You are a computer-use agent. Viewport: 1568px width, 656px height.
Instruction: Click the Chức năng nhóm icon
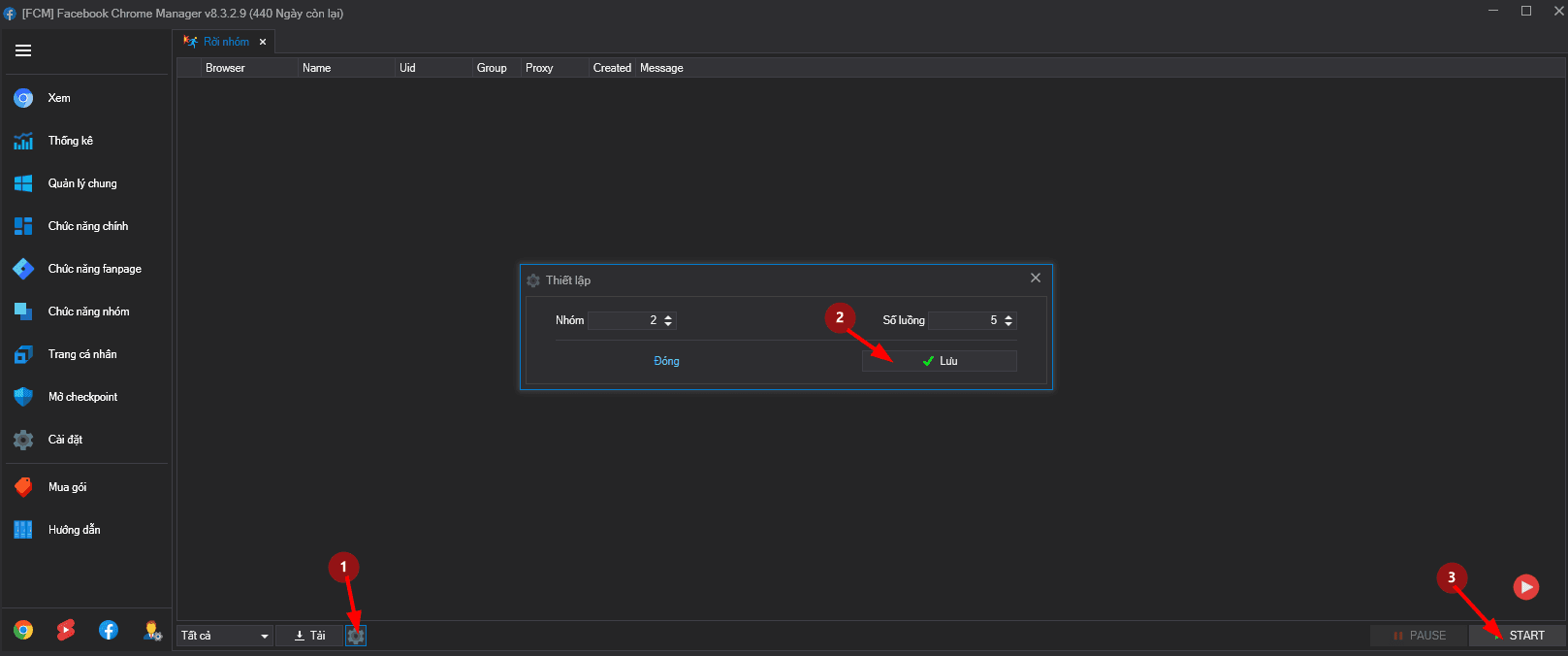coord(23,312)
